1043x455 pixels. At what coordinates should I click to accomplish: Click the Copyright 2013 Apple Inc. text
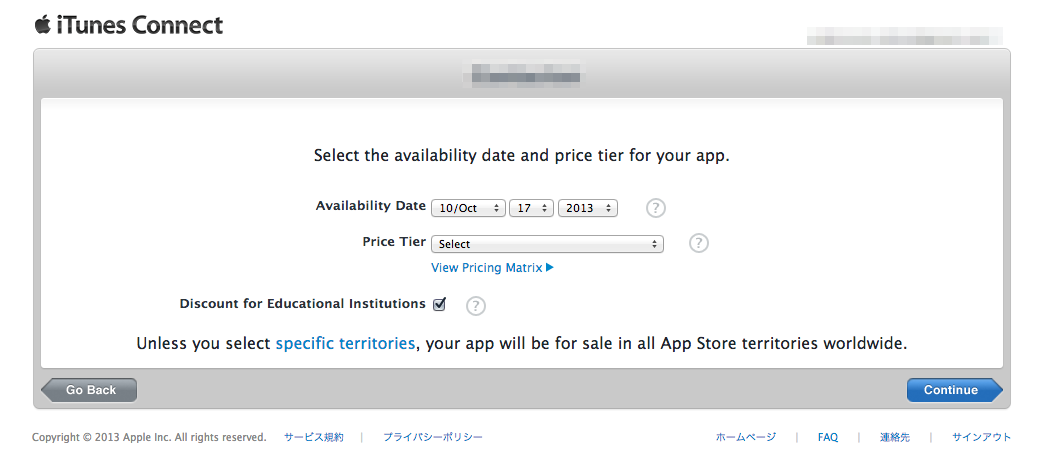pos(149,437)
